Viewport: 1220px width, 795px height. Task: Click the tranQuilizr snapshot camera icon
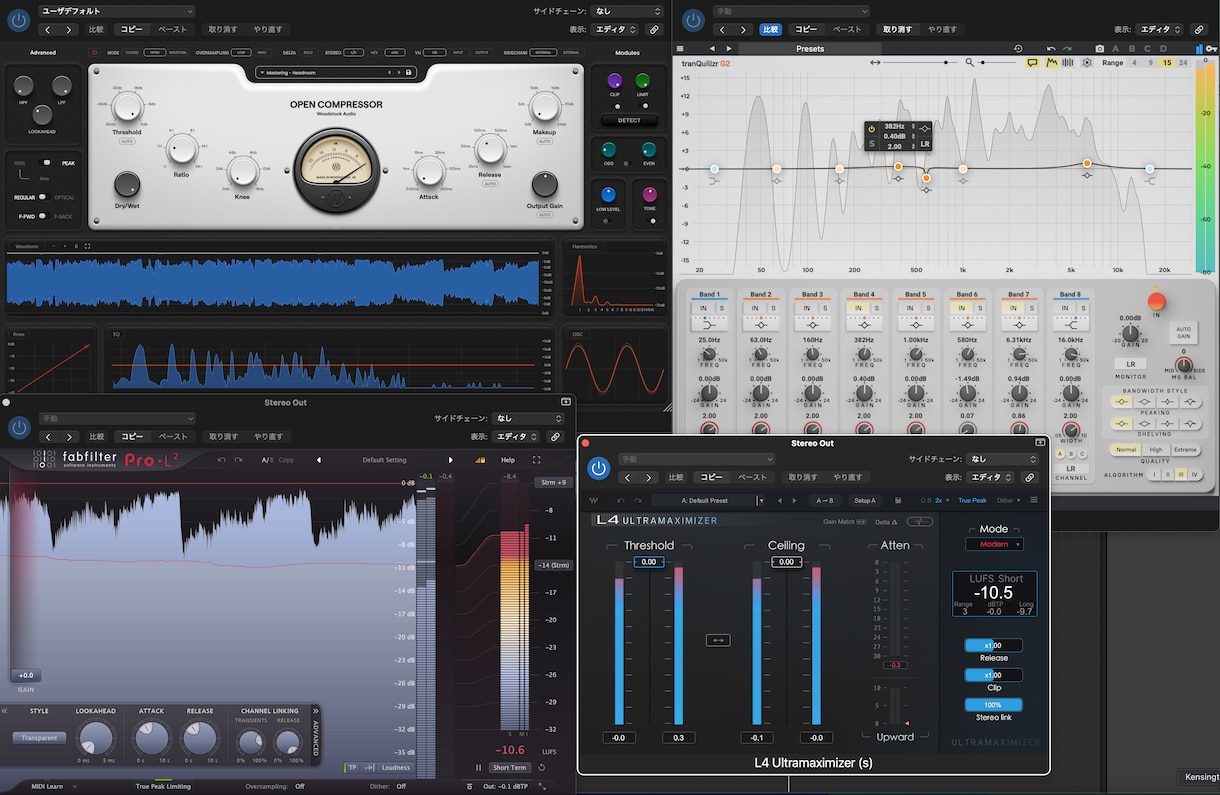click(x=1100, y=48)
